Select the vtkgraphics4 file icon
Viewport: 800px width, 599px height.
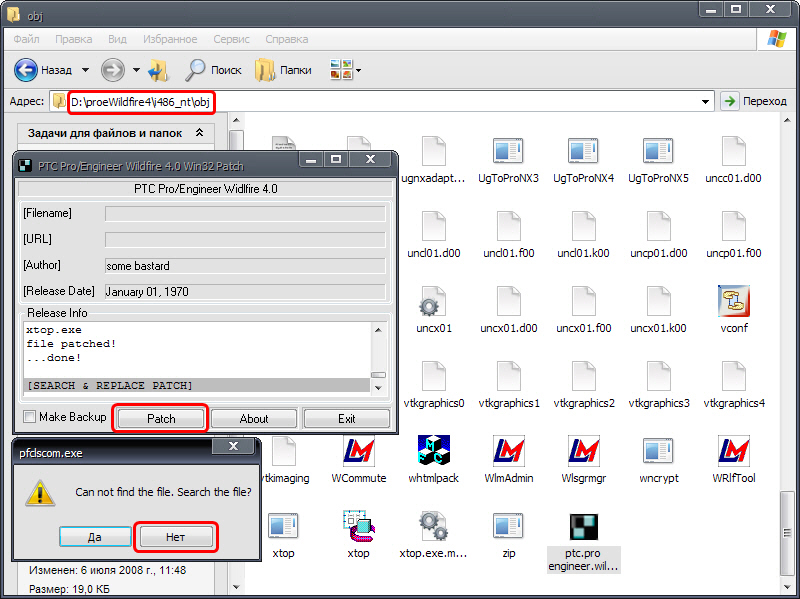734,376
